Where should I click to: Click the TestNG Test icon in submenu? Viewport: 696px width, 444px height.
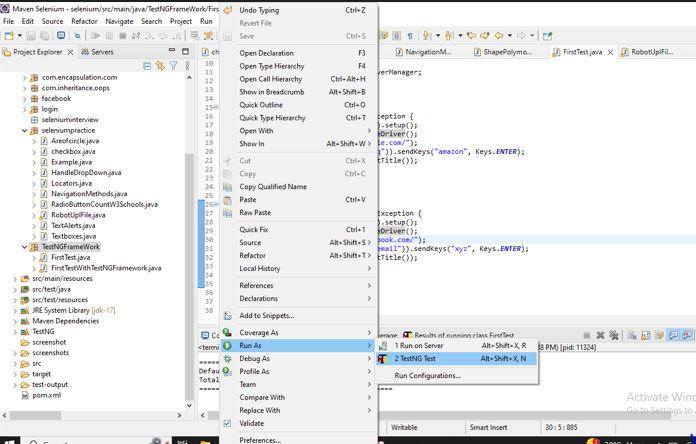point(383,358)
